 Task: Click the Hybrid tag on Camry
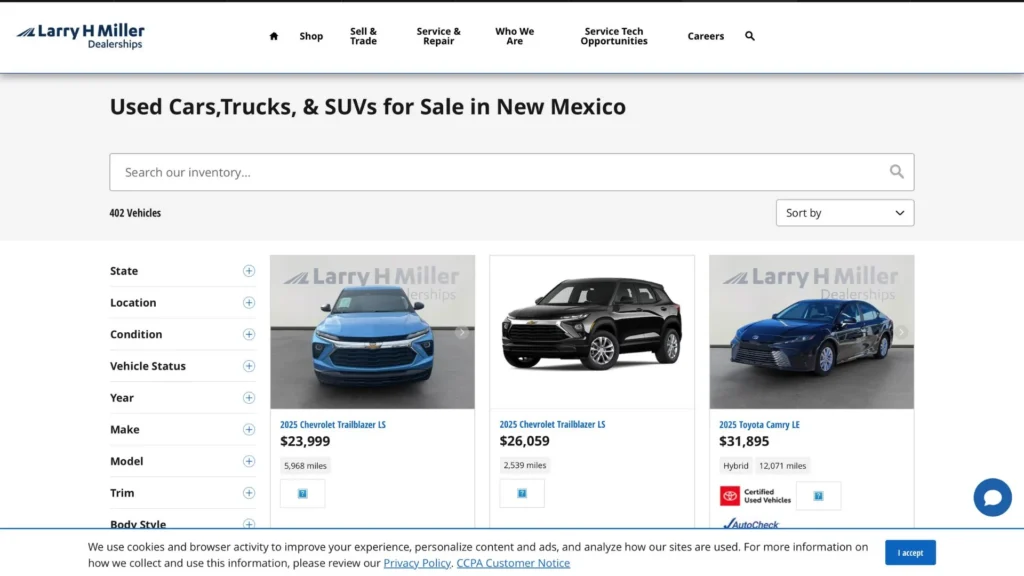pyautogui.click(x=735, y=466)
